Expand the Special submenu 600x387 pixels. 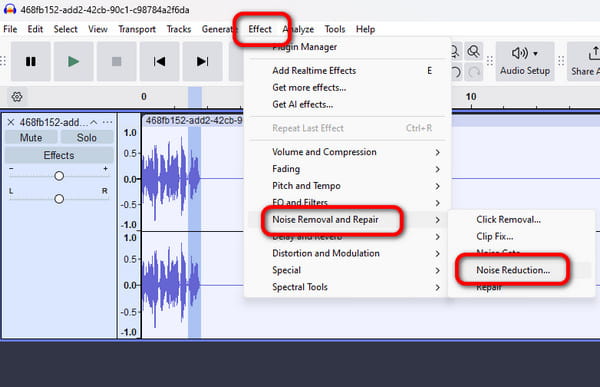347,270
